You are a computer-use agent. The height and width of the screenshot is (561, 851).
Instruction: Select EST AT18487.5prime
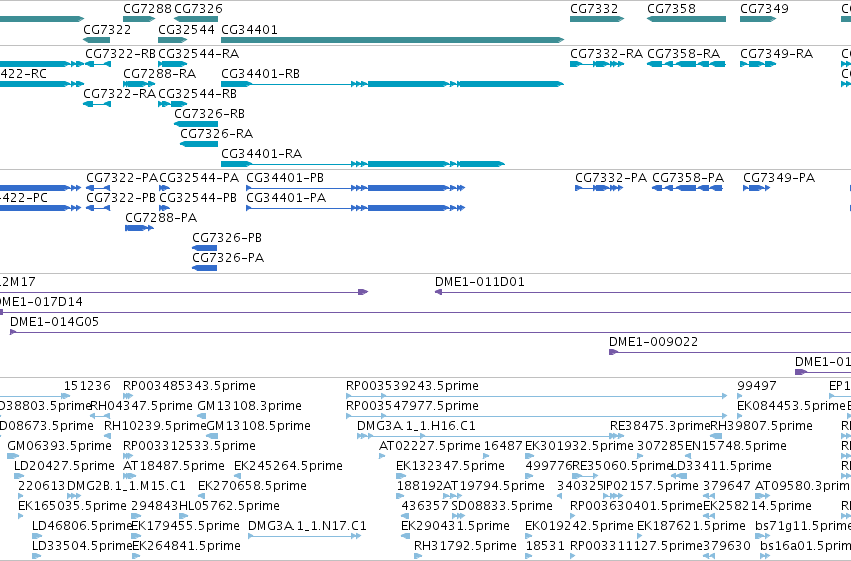[129, 476]
